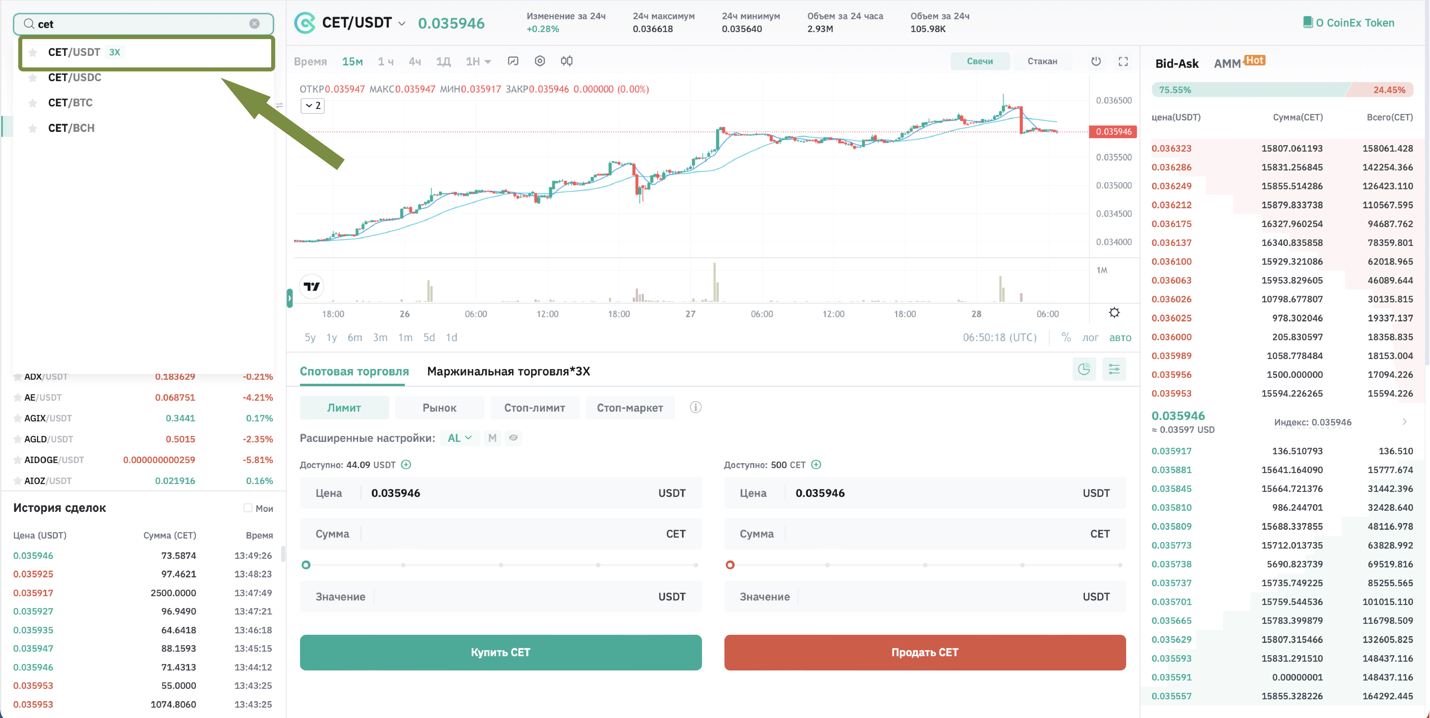Add USDT funds via plus icon
Screen dimensions: 1430x718
406,465
